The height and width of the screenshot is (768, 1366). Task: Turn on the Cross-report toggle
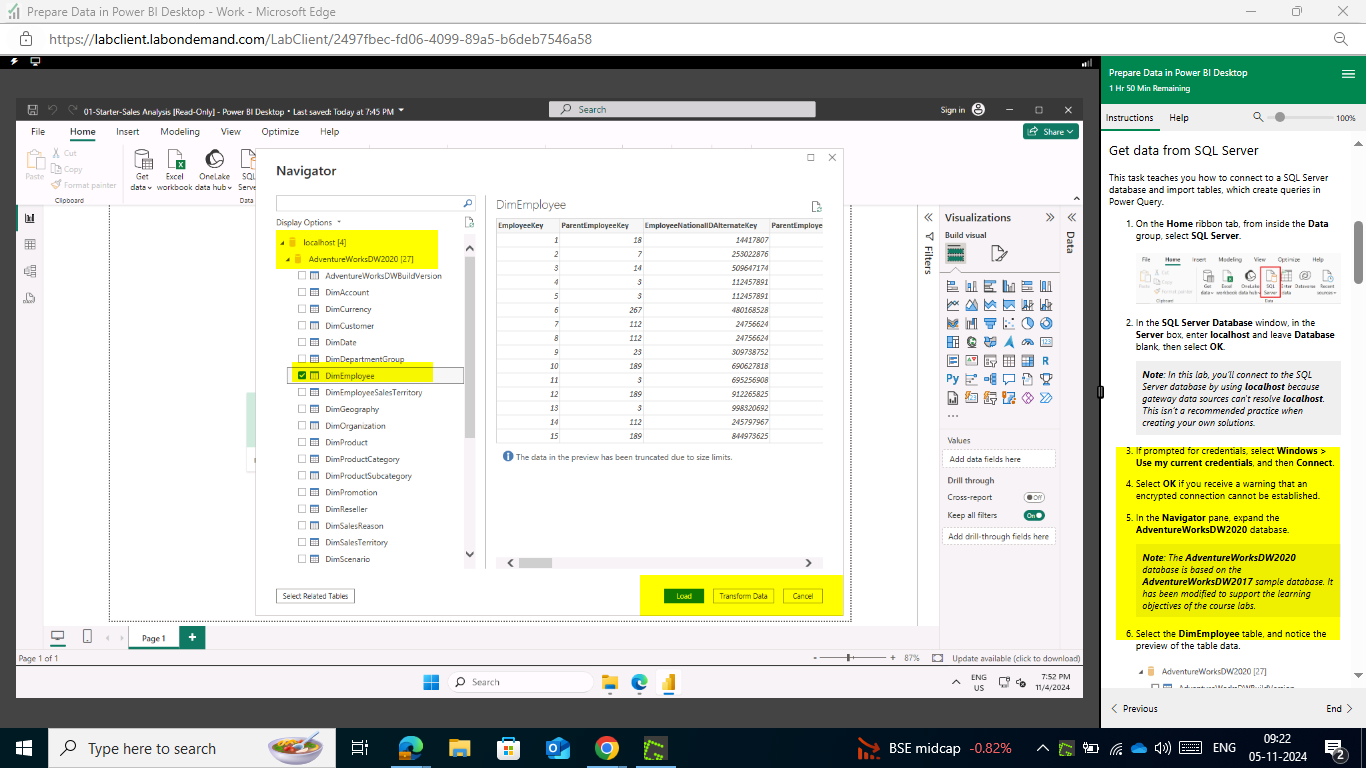(1034, 497)
